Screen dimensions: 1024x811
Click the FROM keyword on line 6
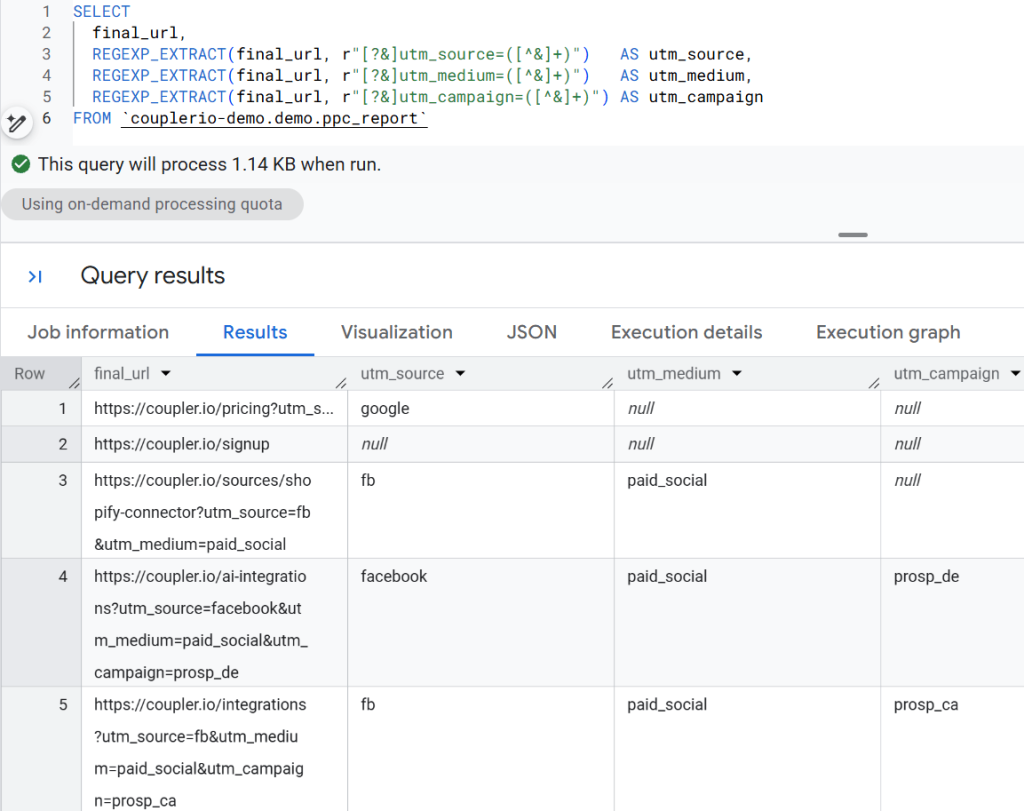click(x=92, y=119)
